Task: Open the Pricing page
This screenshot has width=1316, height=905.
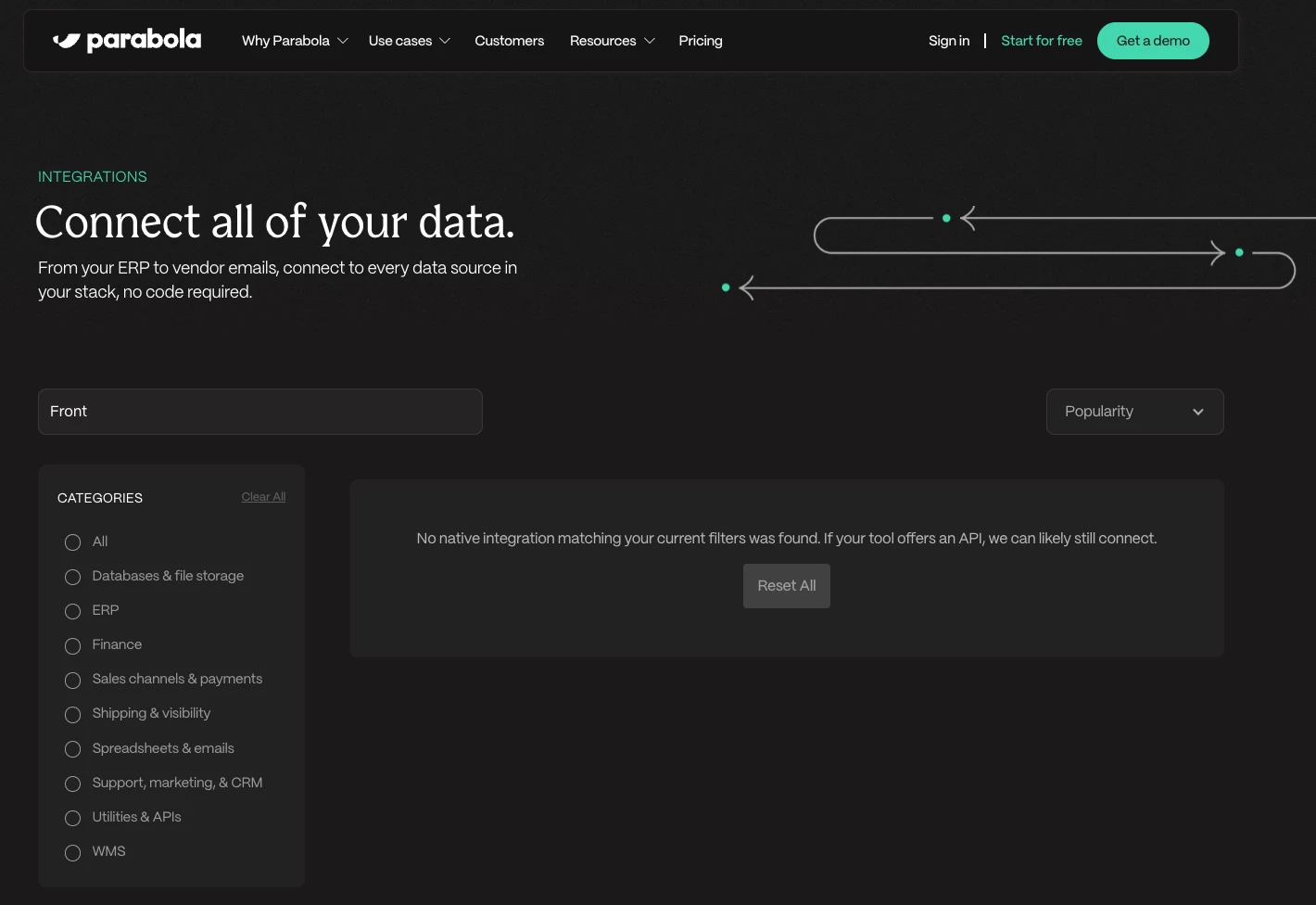Action: coord(700,41)
